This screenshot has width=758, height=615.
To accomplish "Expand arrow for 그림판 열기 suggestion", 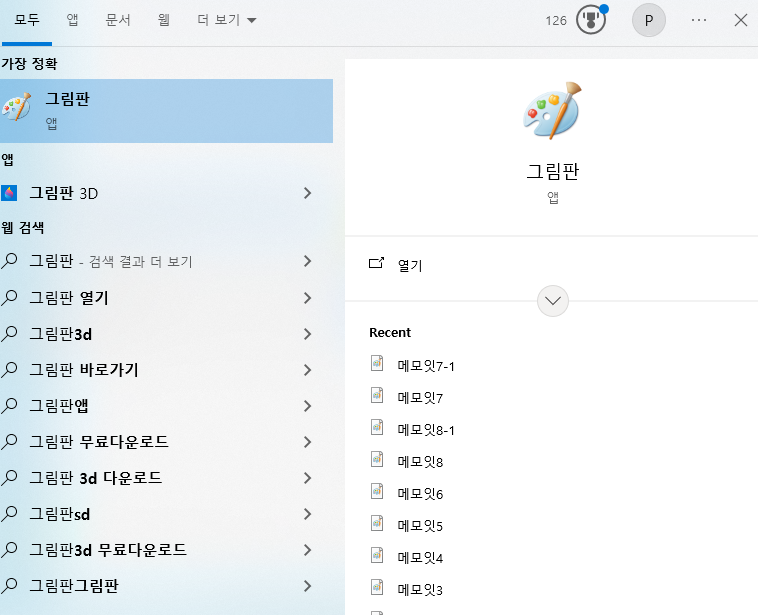I will click(x=307, y=298).
